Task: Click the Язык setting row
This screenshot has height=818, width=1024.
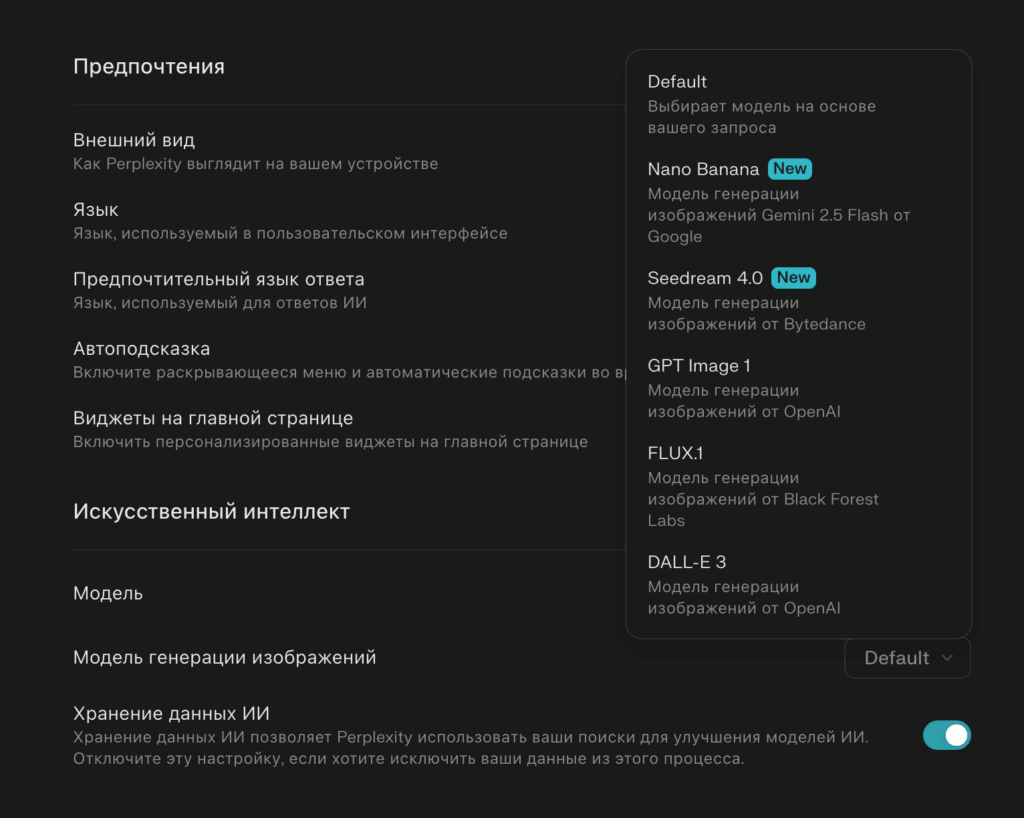Action: coord(96,210)
